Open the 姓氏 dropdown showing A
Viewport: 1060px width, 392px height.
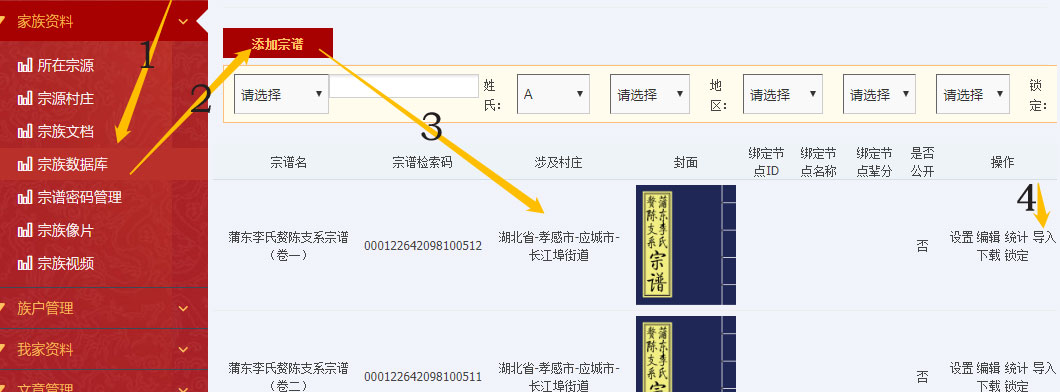point(553,94)
